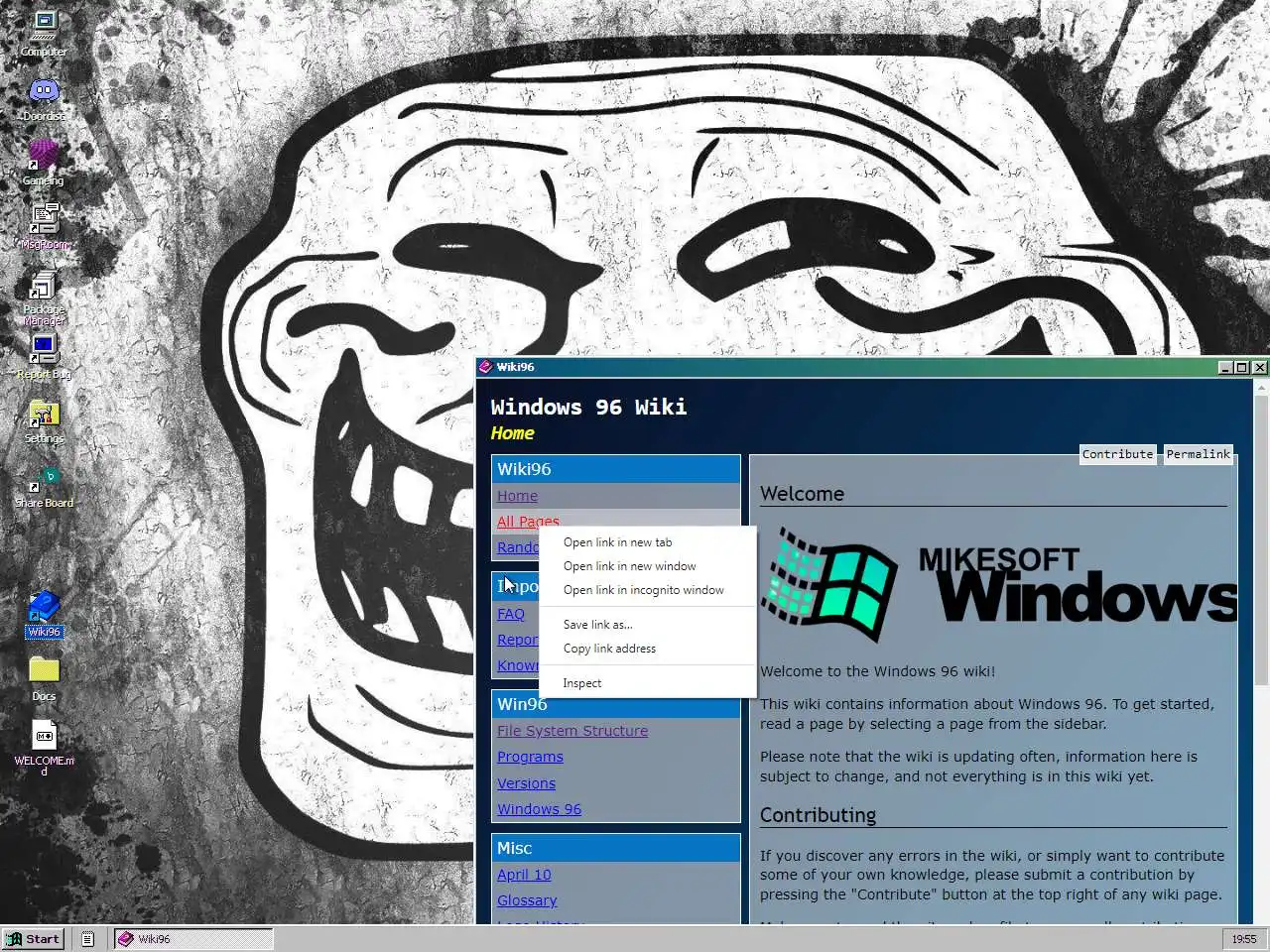
Task: Select the Wiki96 desktop icon
Action: click(x=44, y=615)
